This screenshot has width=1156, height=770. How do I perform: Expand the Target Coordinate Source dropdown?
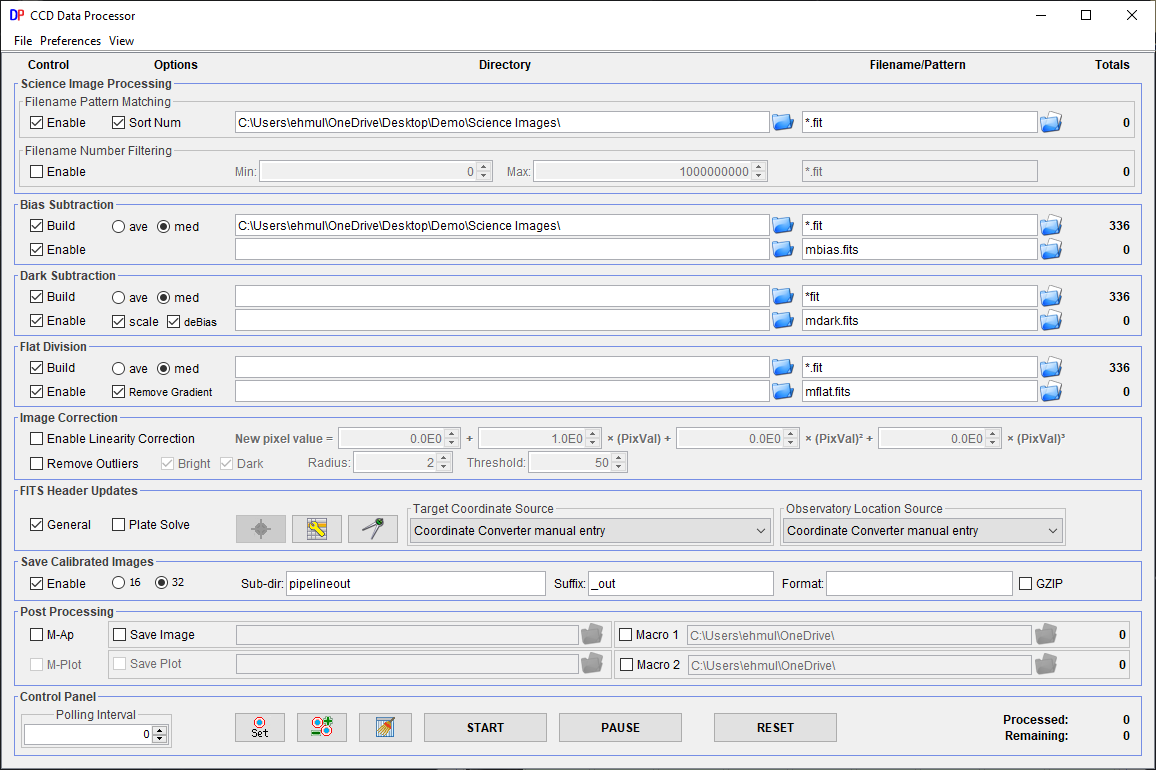[590, 531]
